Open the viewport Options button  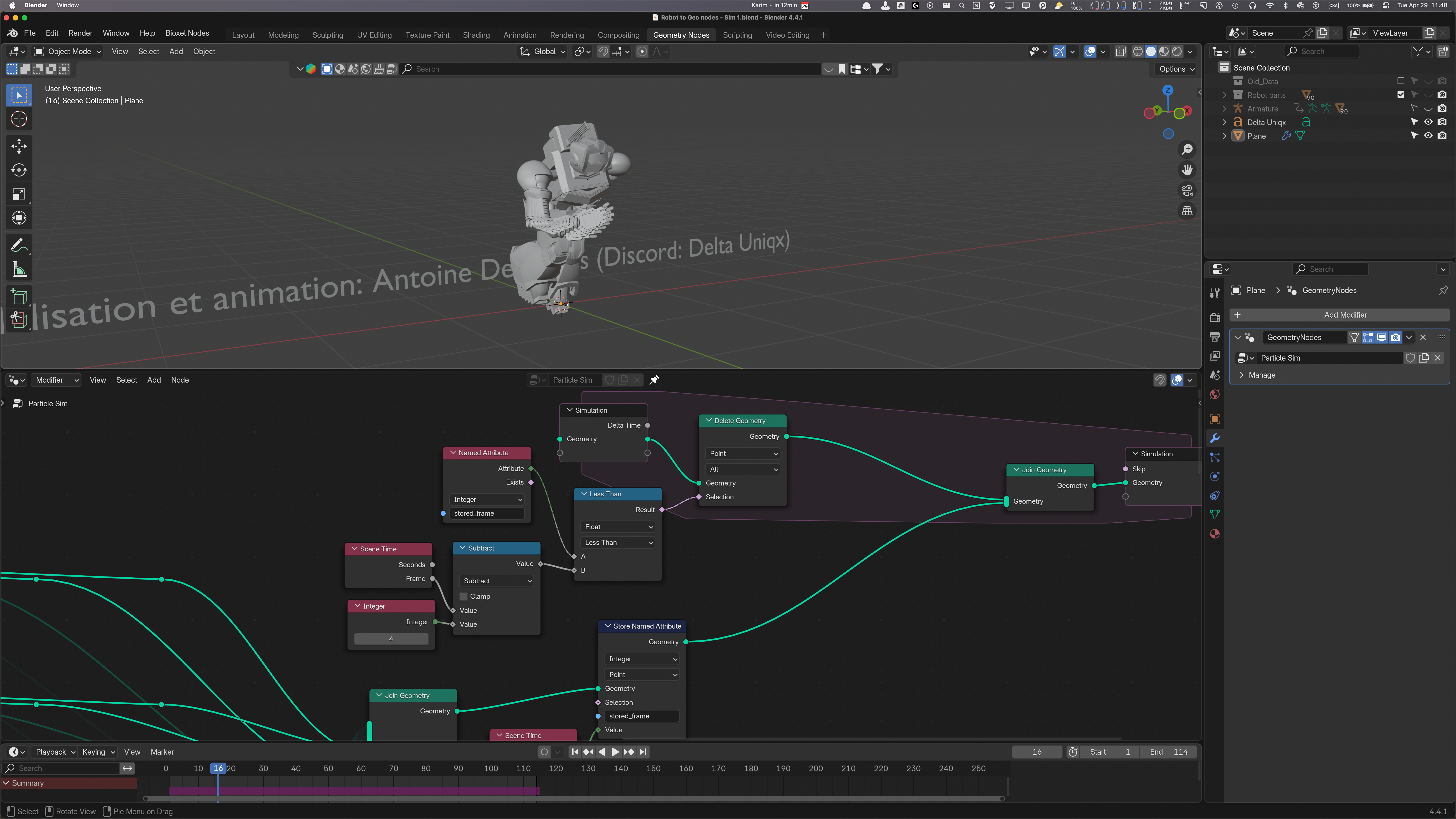point(1176,69)
